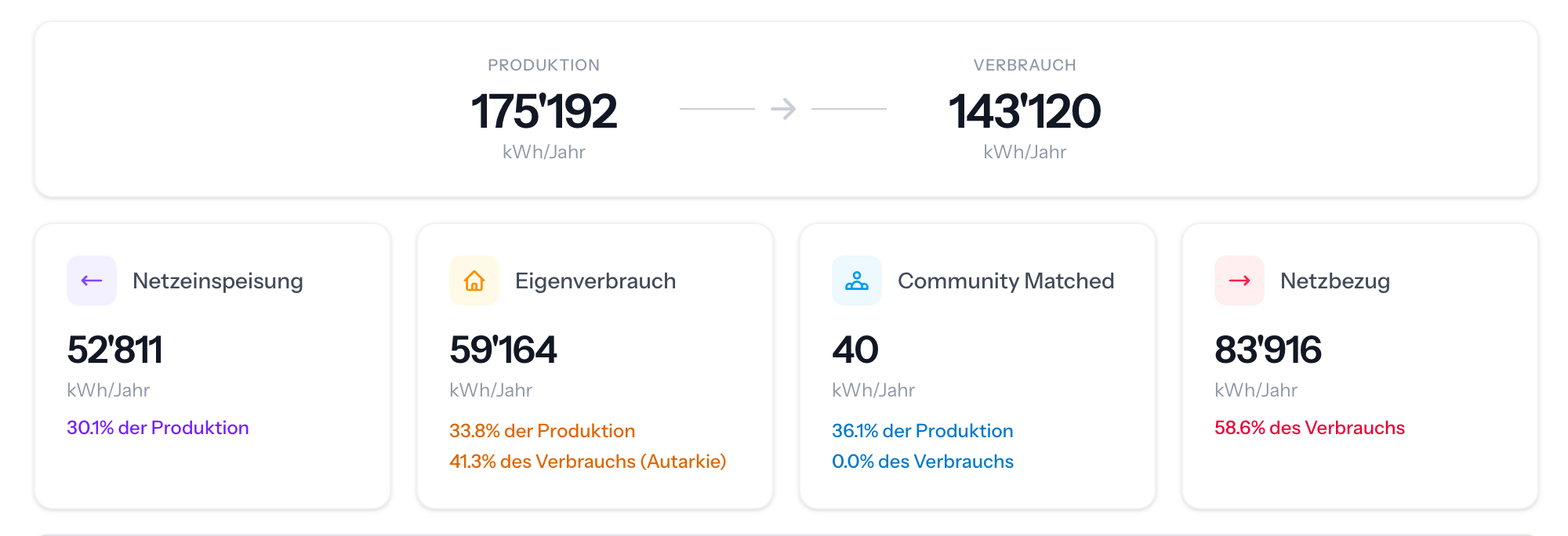Click kWh/Jahr in the Community Matched card
This screenshot has width=1568, height=536.
[873, 390]
